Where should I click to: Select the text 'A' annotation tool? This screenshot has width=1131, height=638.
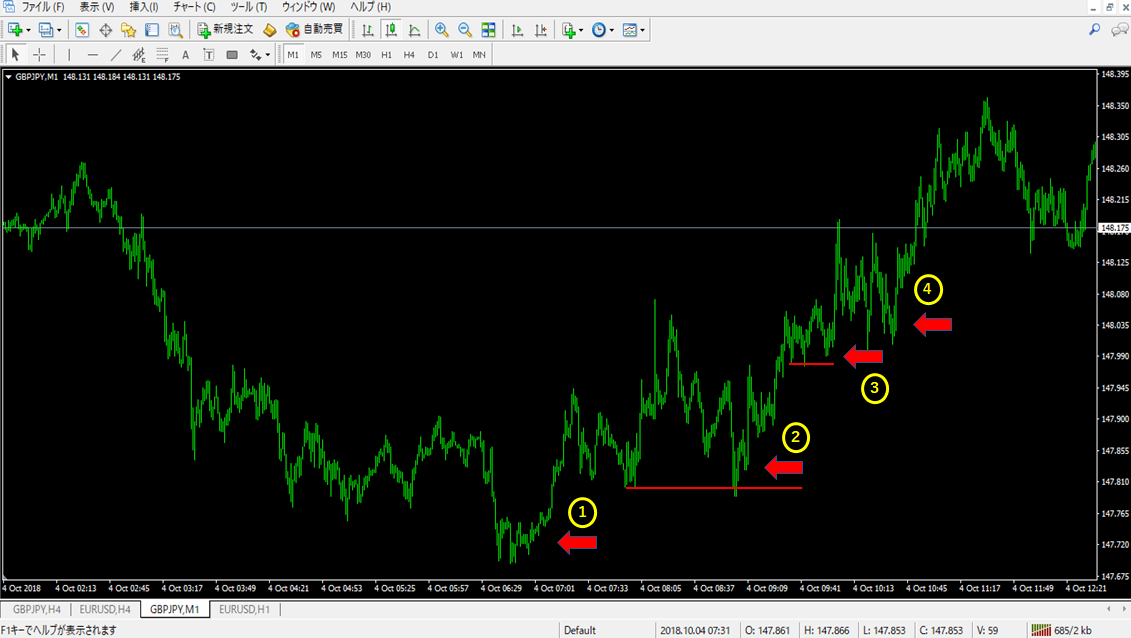click(185, 55)
